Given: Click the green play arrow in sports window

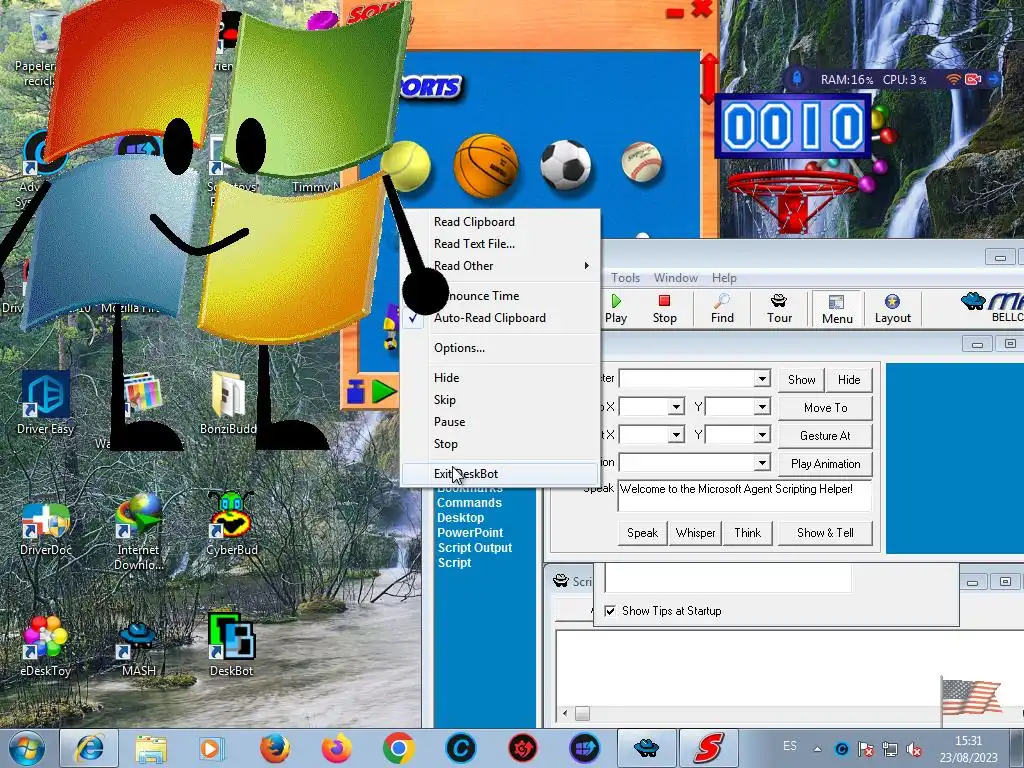Looking at the screenshot, I should [x=384, y=391].
